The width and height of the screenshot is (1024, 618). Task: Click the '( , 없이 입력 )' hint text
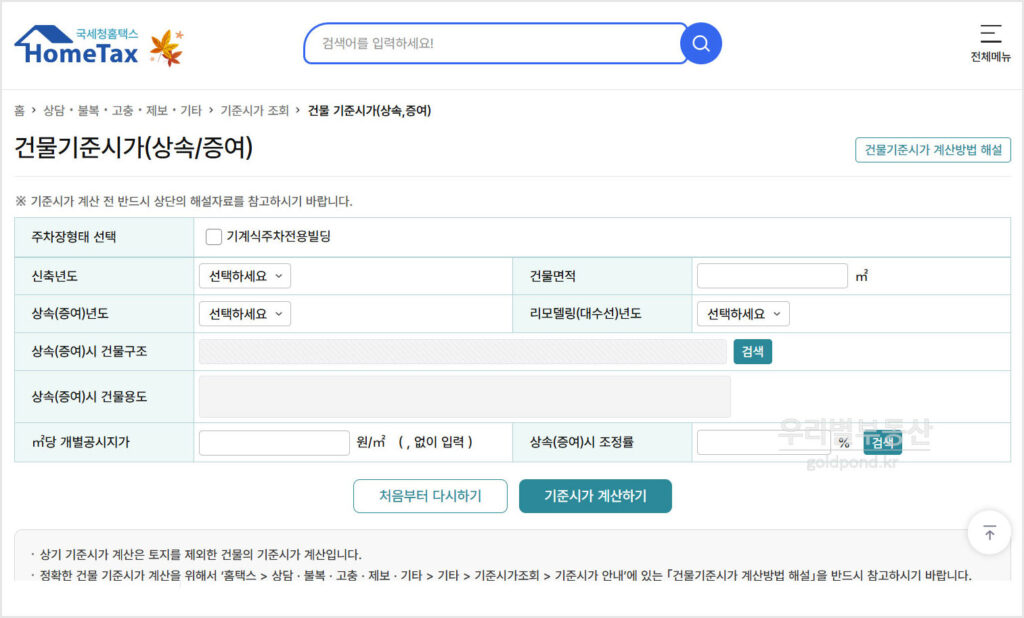(435, 442)
